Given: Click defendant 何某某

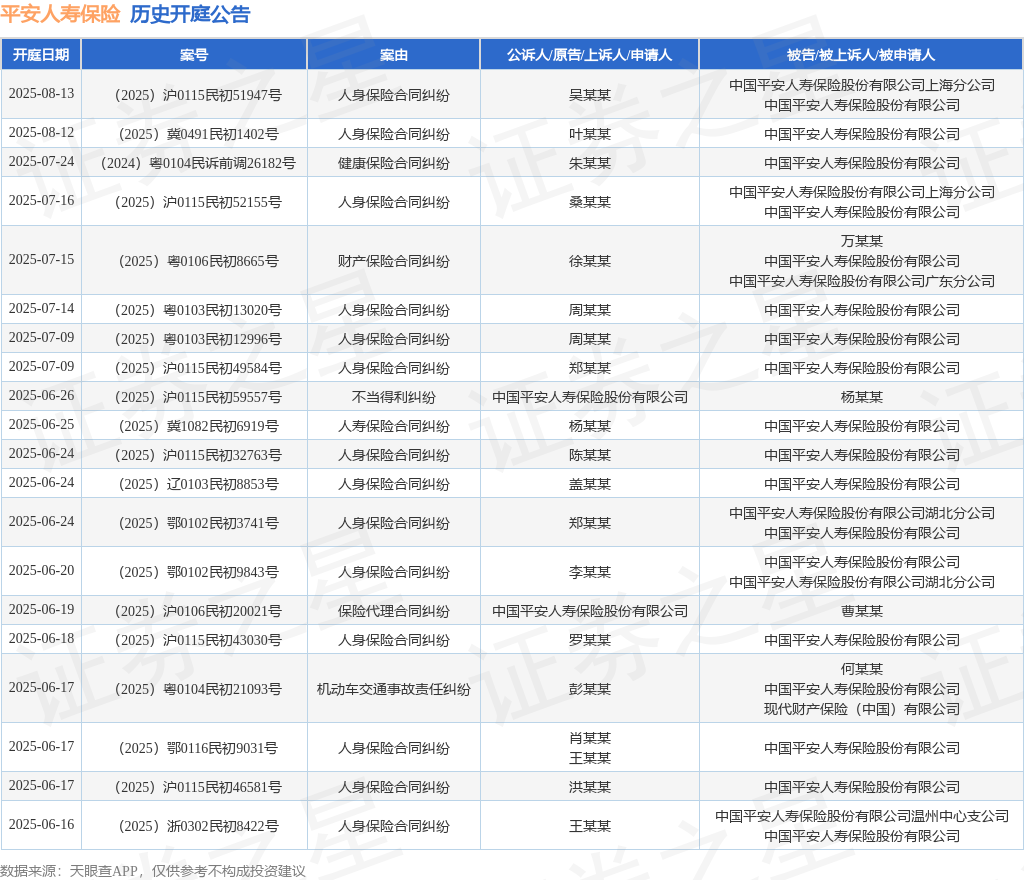Looking at the screenshot, I should pos(861,670).
